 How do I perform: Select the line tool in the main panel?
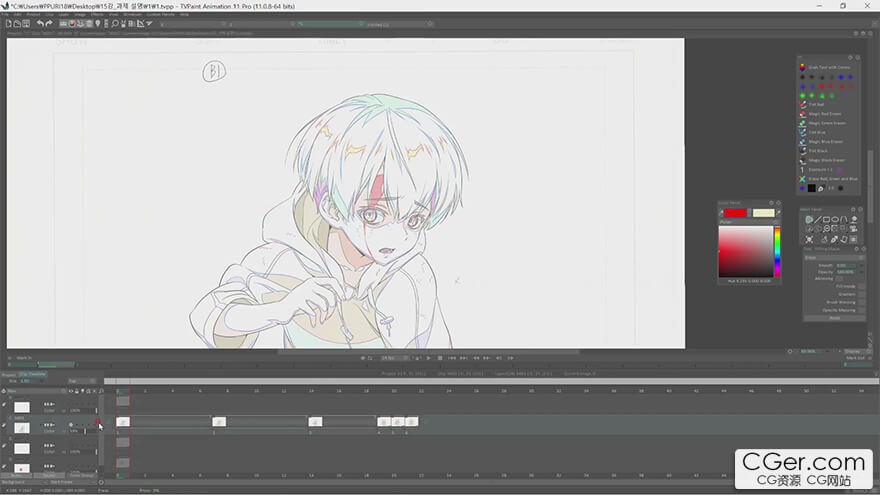[818, 219]
